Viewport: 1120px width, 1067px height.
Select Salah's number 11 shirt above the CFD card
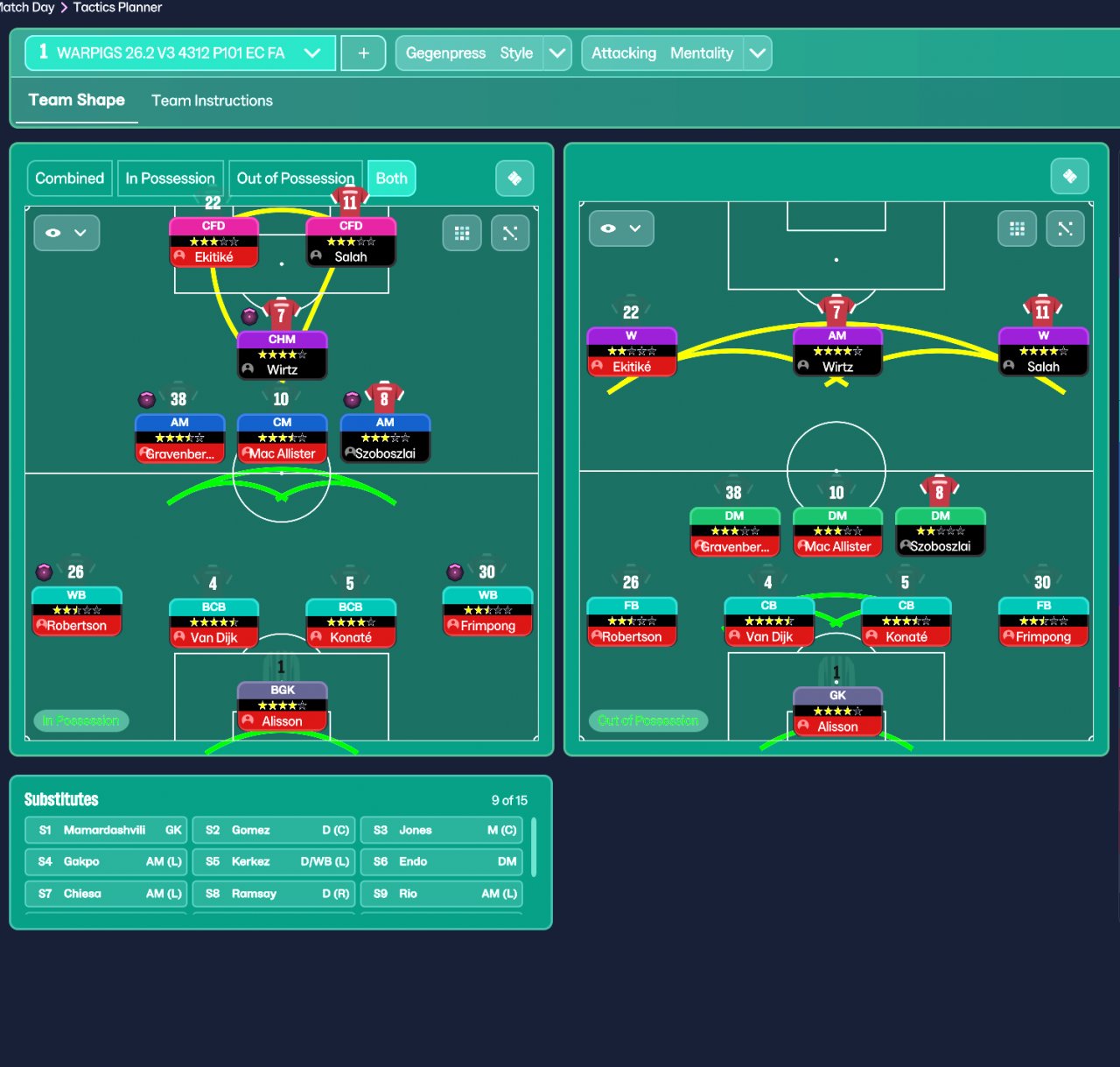[x=350, y=201]
